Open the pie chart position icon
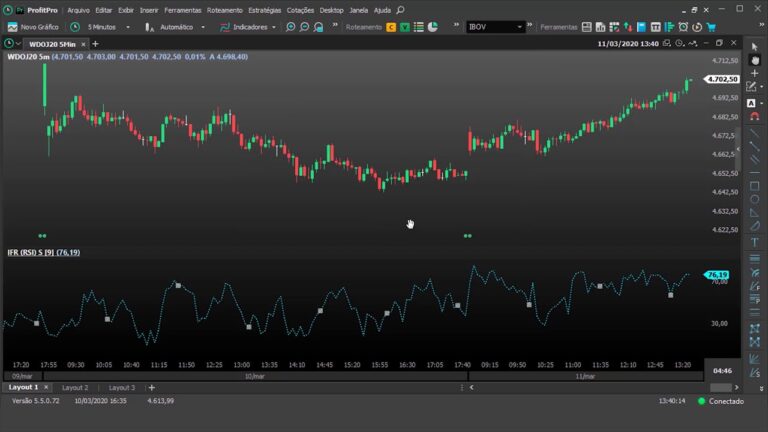The width and height of the screenshot is (768, 432). coord(433,27)
